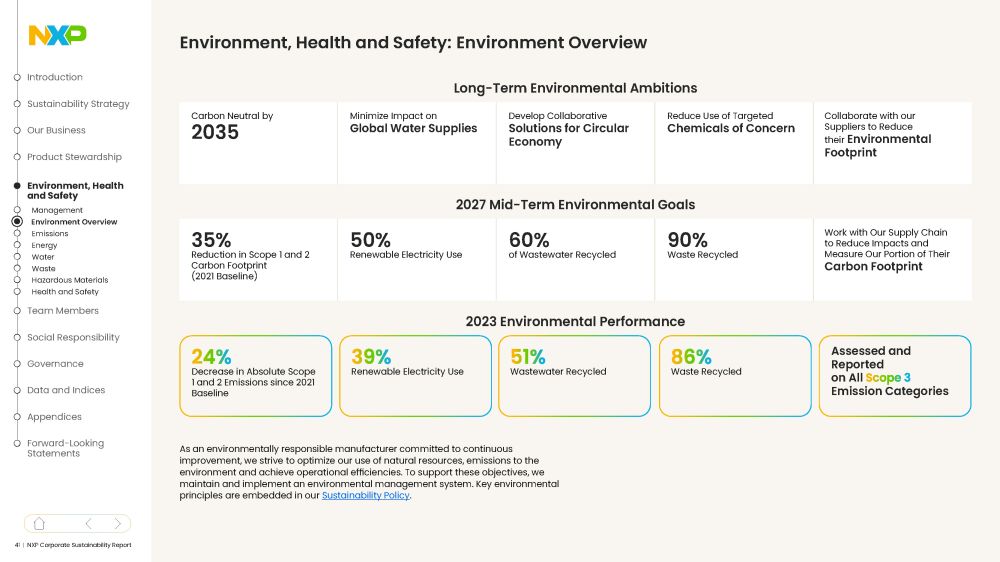Expand the Social Responsibility section

click(73, 338)
